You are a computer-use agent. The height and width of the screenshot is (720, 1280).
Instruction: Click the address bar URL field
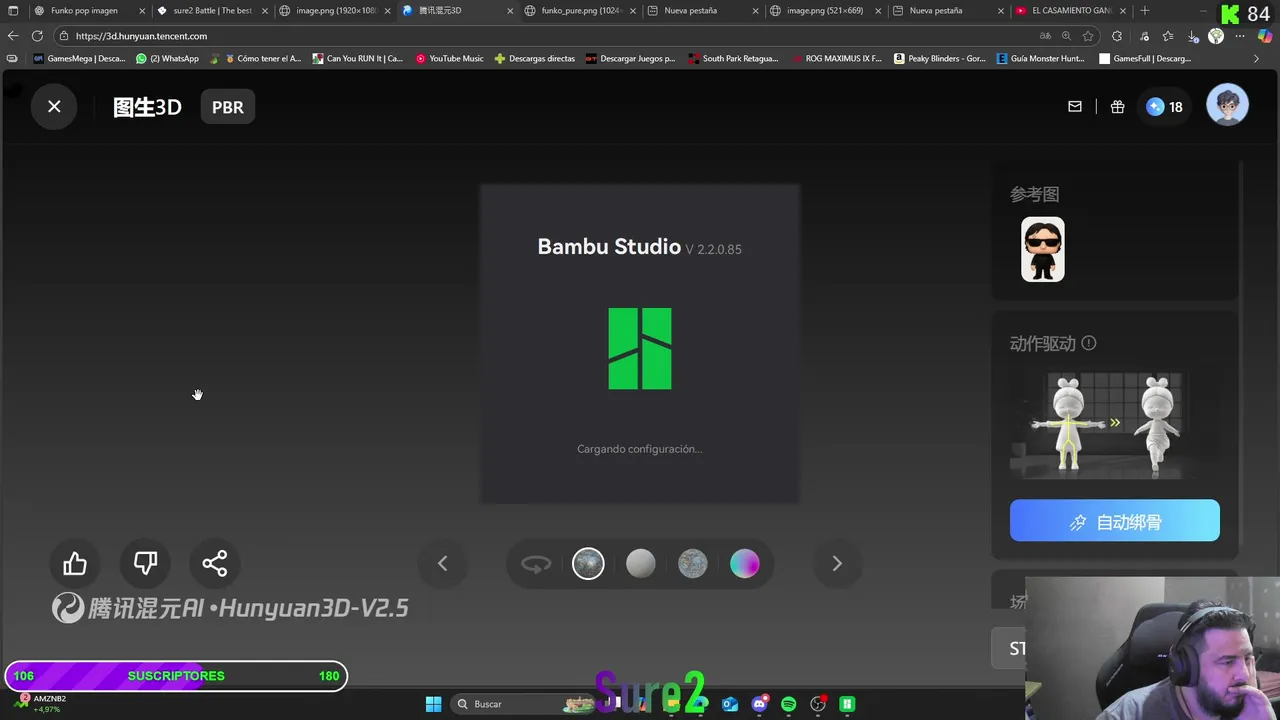point(540,36)
